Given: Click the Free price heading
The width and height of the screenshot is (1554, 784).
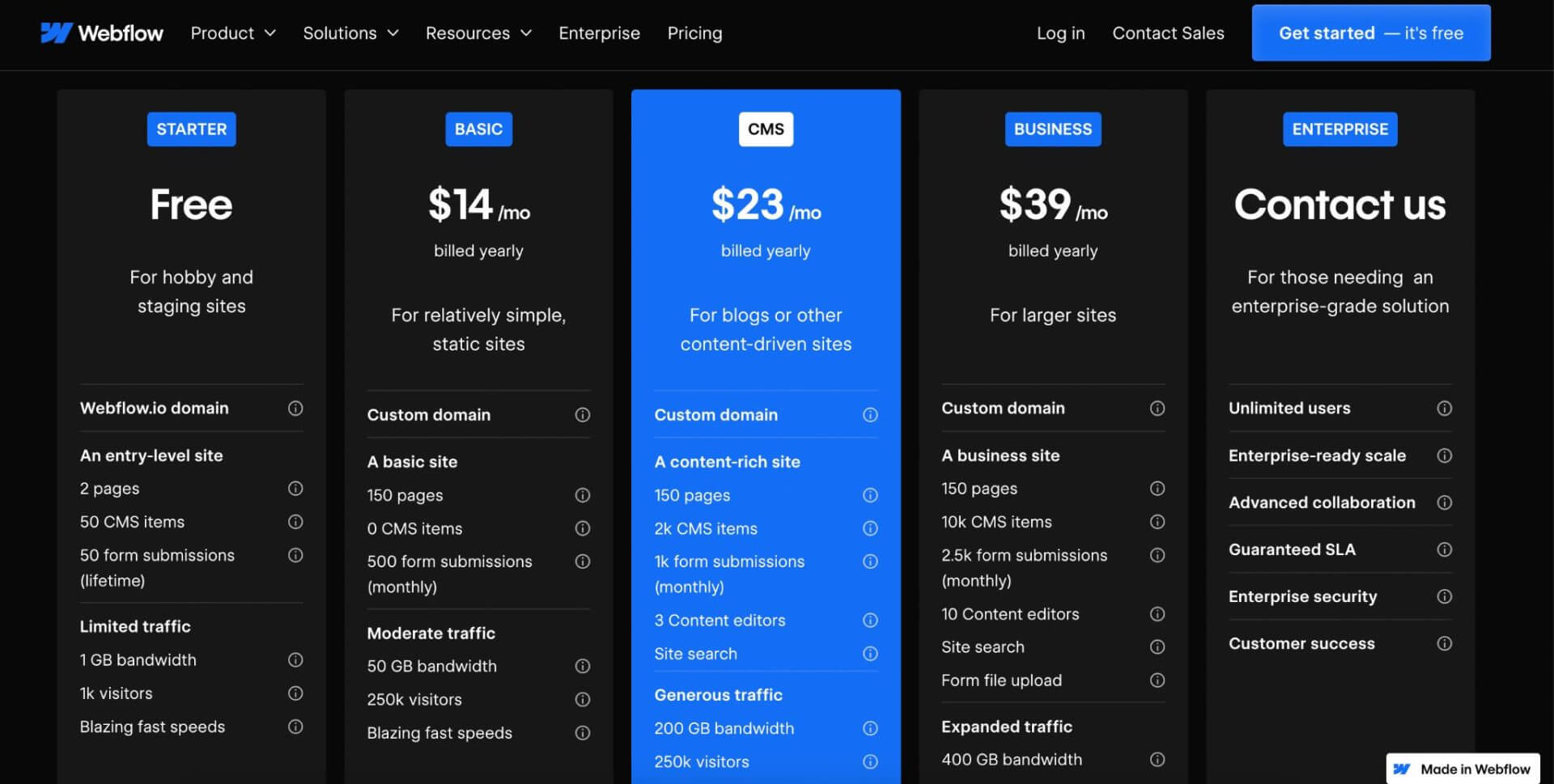Looking at the screenshot, I should [x=192, y=205].
